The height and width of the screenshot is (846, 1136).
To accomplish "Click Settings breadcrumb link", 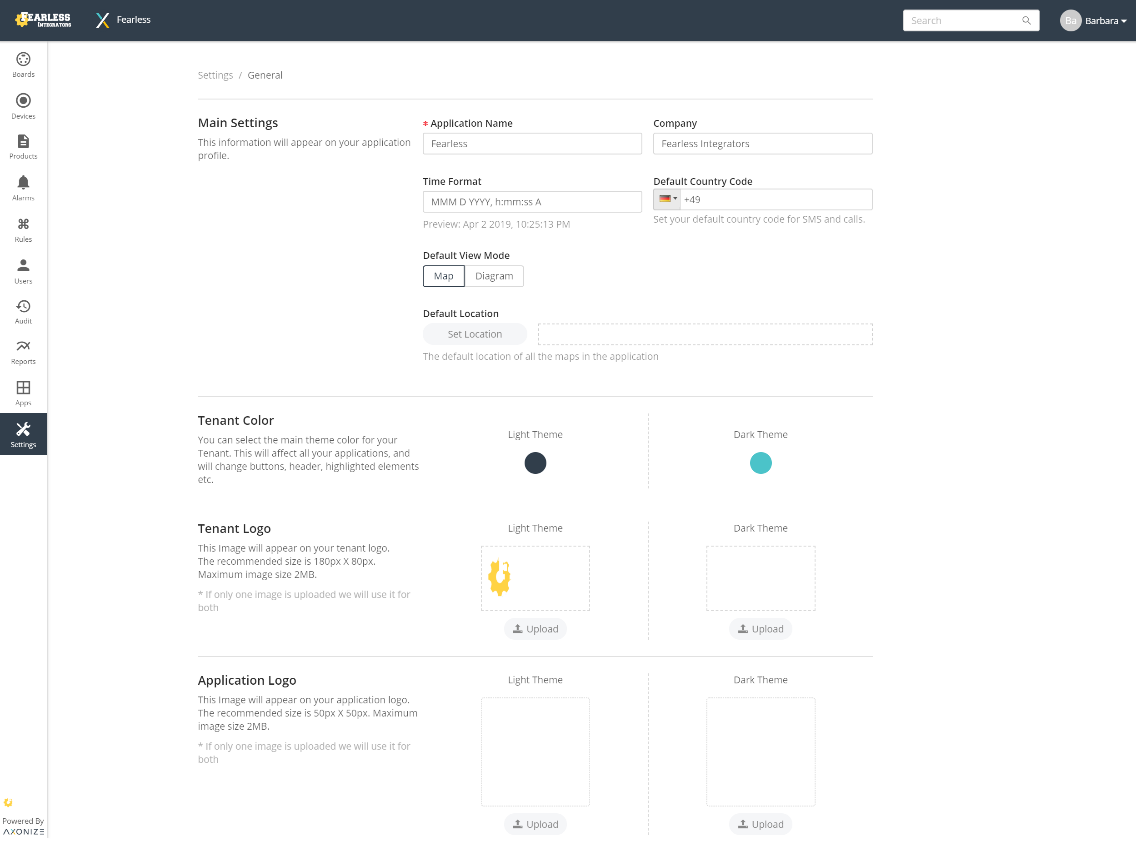I will [x=215, y=75].
